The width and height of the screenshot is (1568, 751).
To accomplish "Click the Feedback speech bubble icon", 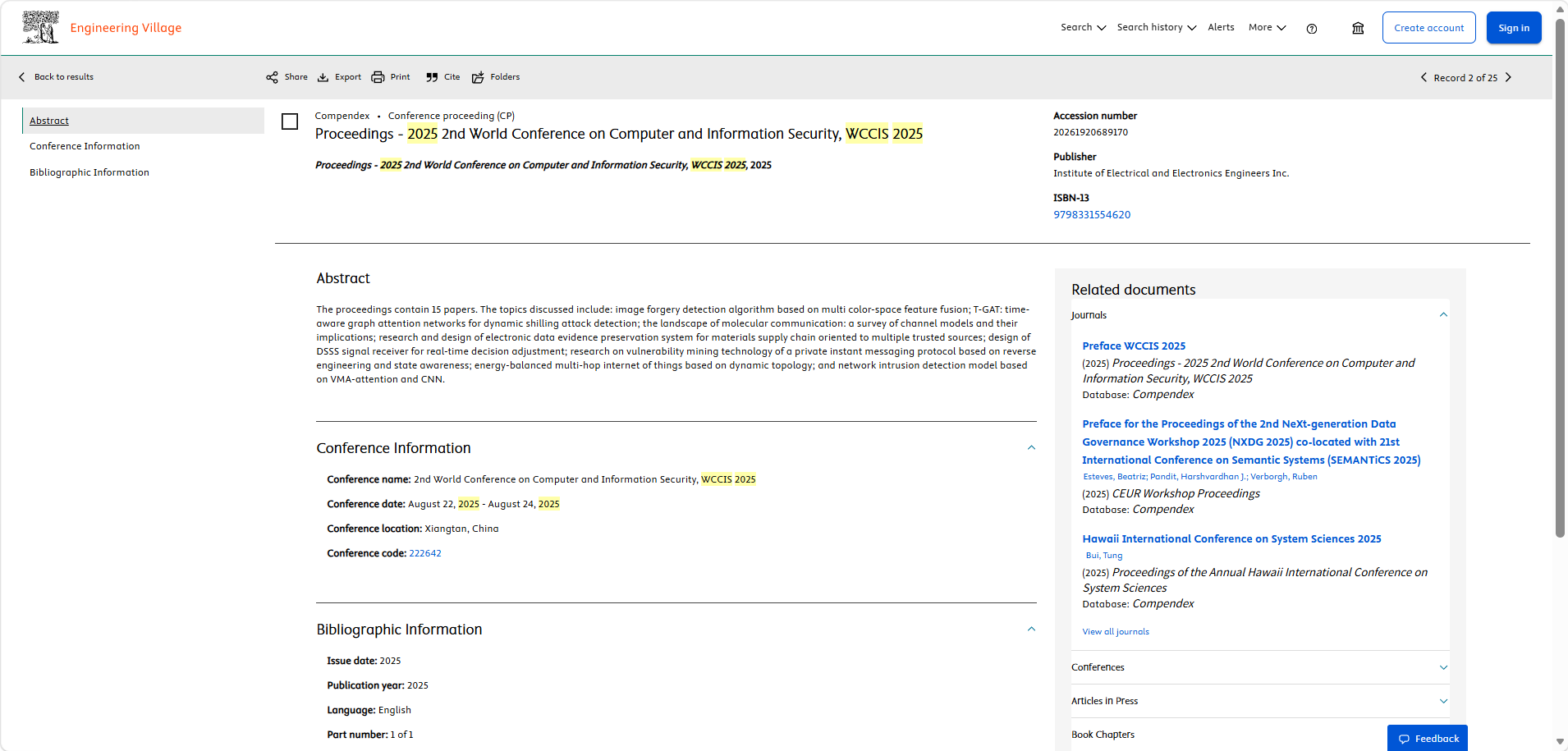I will click(1404, 739).
